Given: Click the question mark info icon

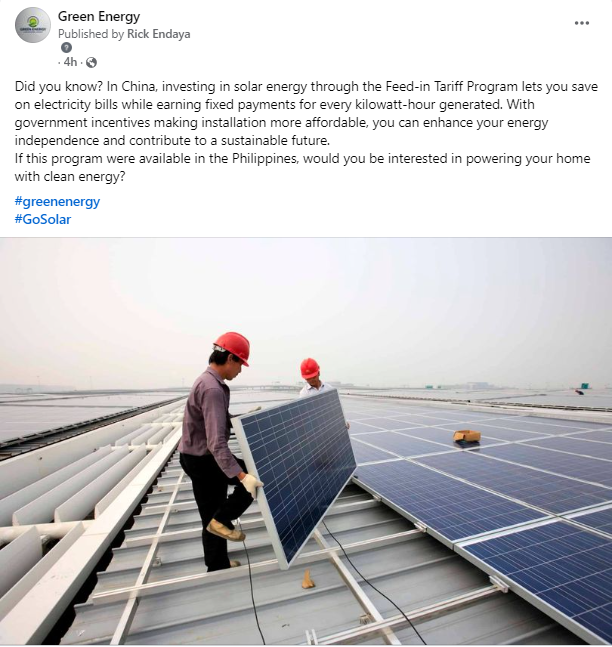Looking at the screenshot, I should pos(66,48).
